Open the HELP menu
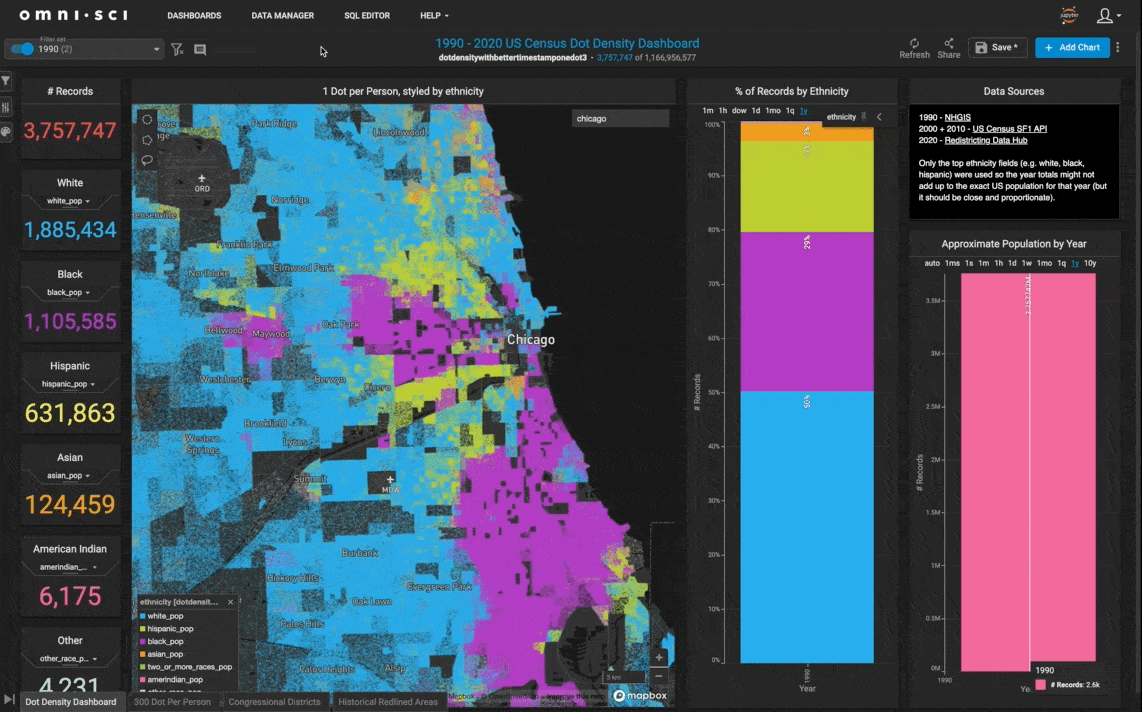The height and width of the screenshot is (712, 1142). (x=434, y=15)
